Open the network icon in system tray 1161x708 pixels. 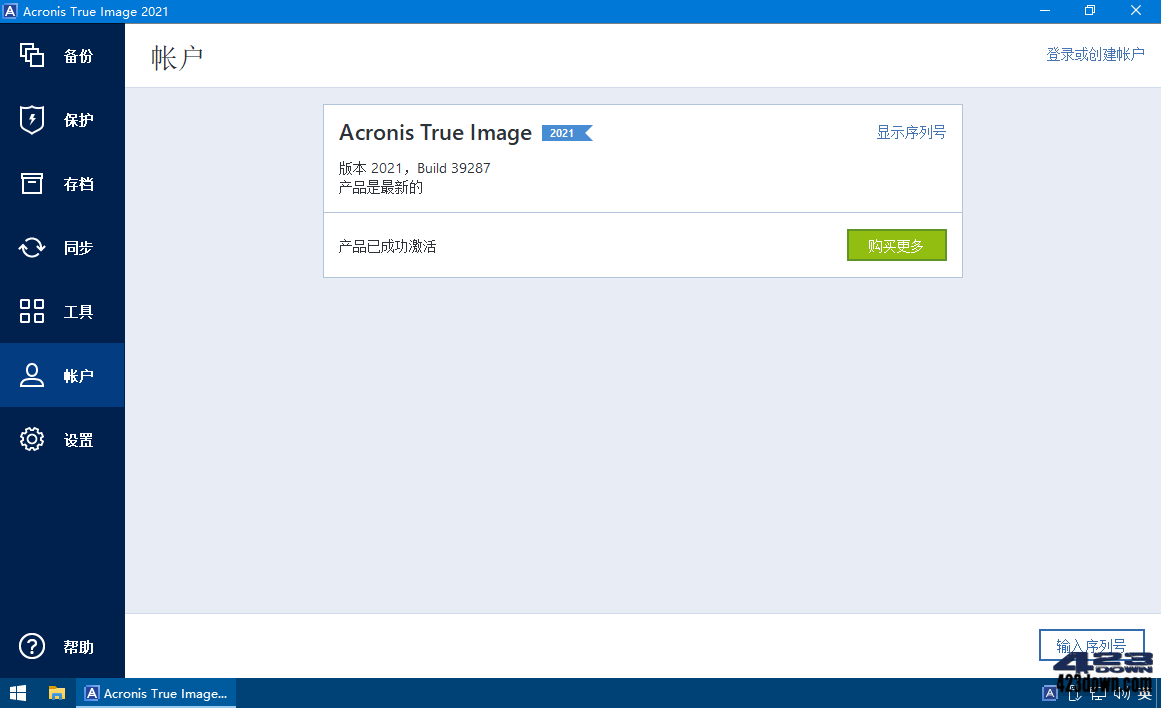tap(1096, 692)
